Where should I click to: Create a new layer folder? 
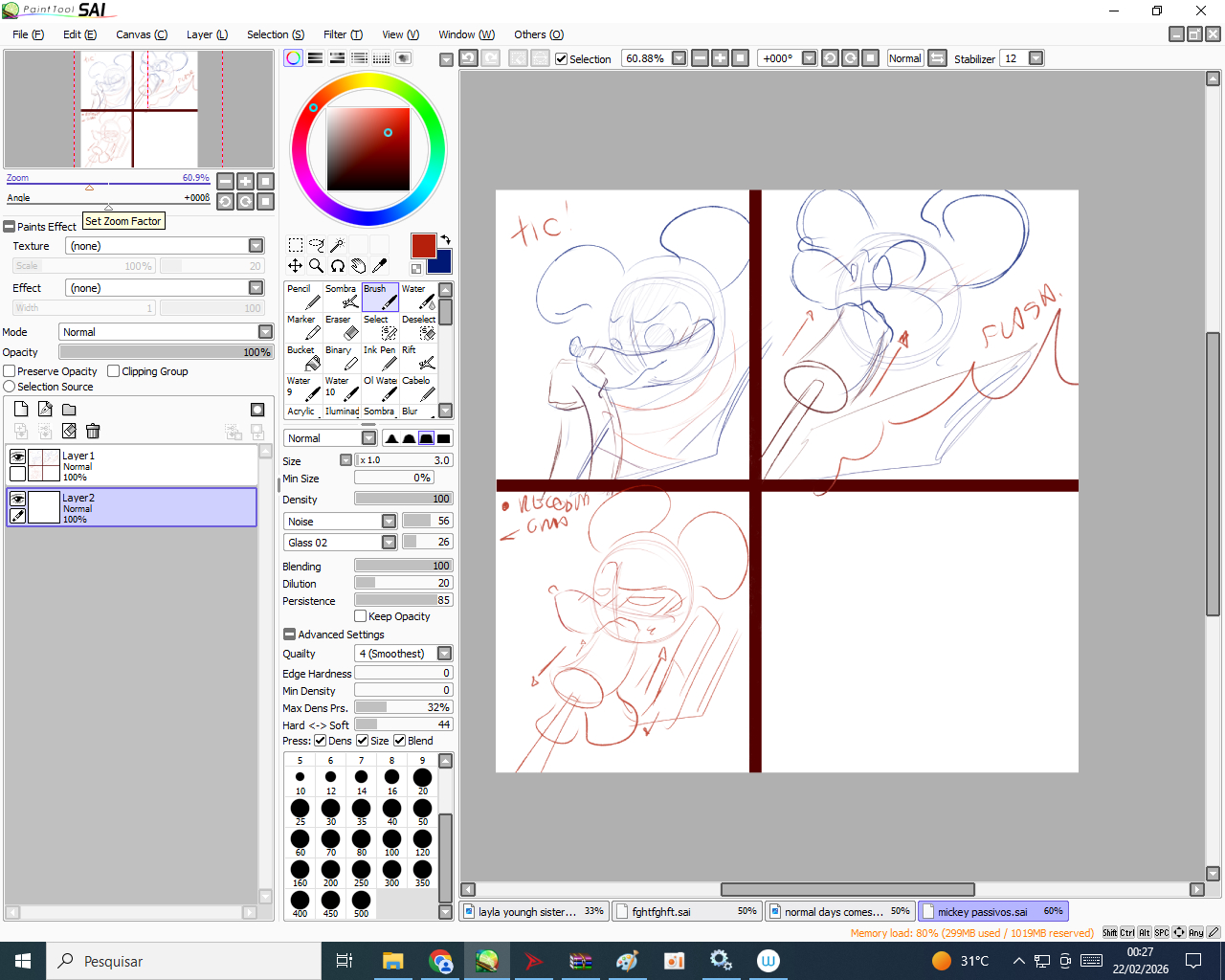(69, 410)
